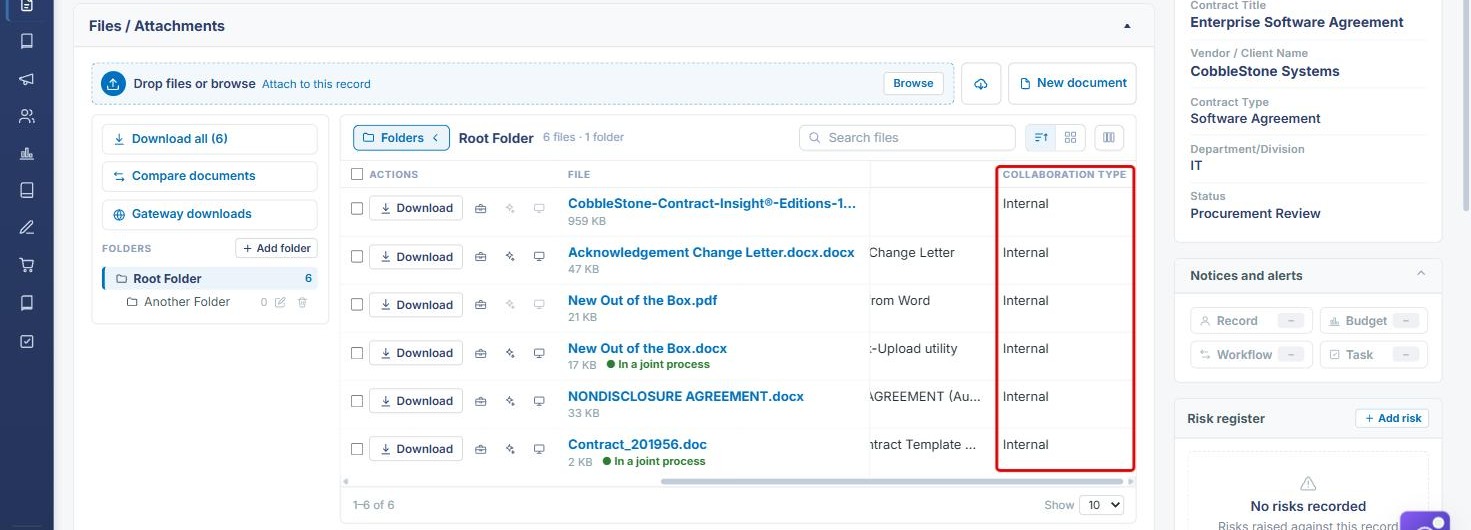Click the File column header
This screenshot has width=1471, height=530.
coord(579,174)
